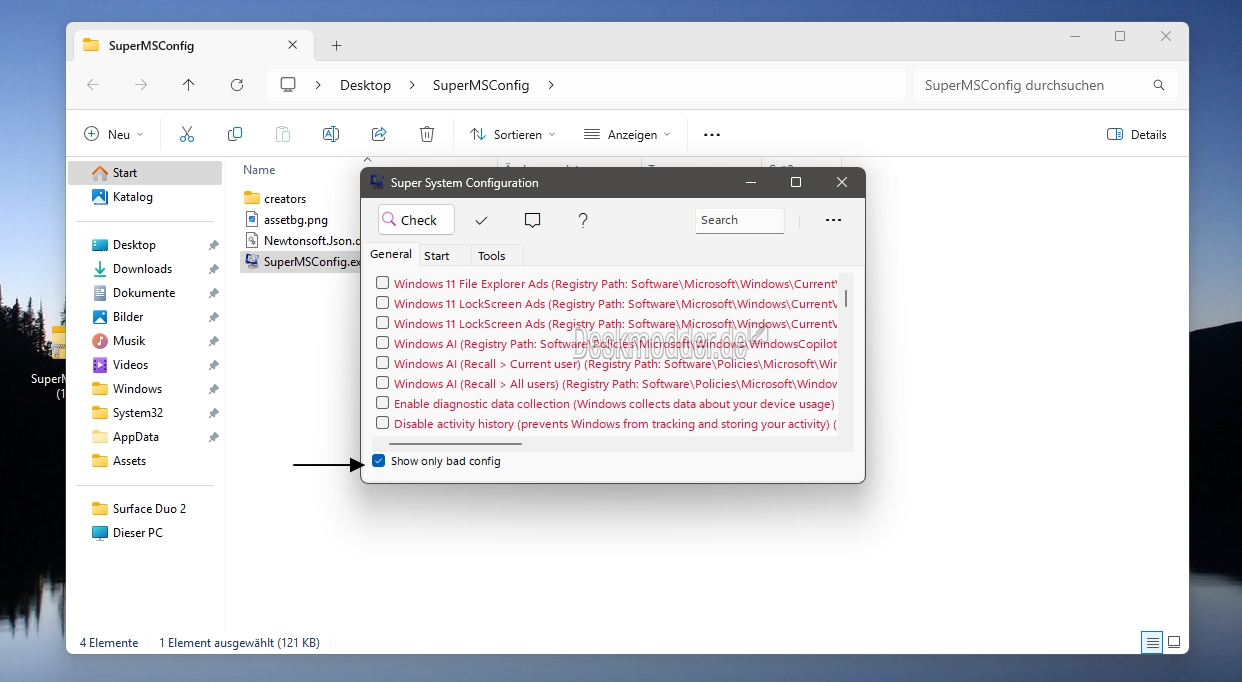1242x682 pixels.
Task: Click the Share icon in Explorer toolbar
Action: [379, 134]
